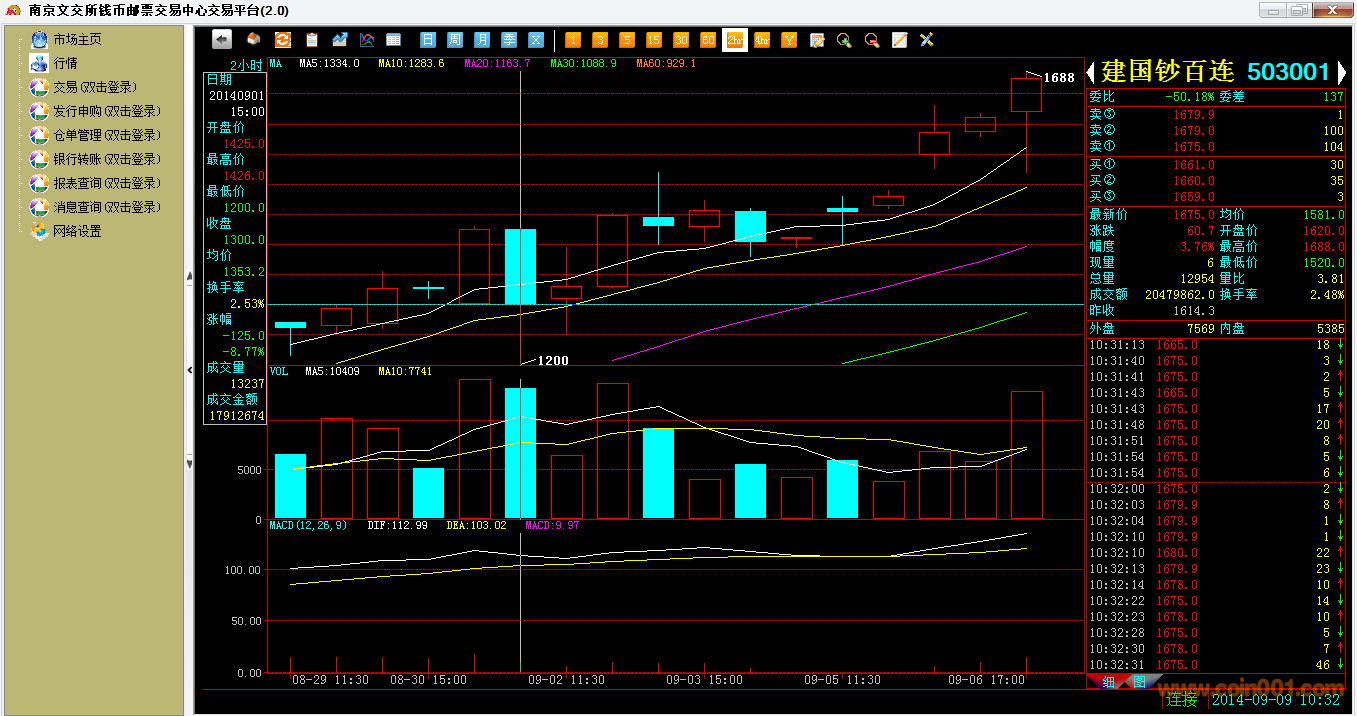Click the back arrow toolbar icon
This screenshot has width=1357, height=716.
click(222, 40)
